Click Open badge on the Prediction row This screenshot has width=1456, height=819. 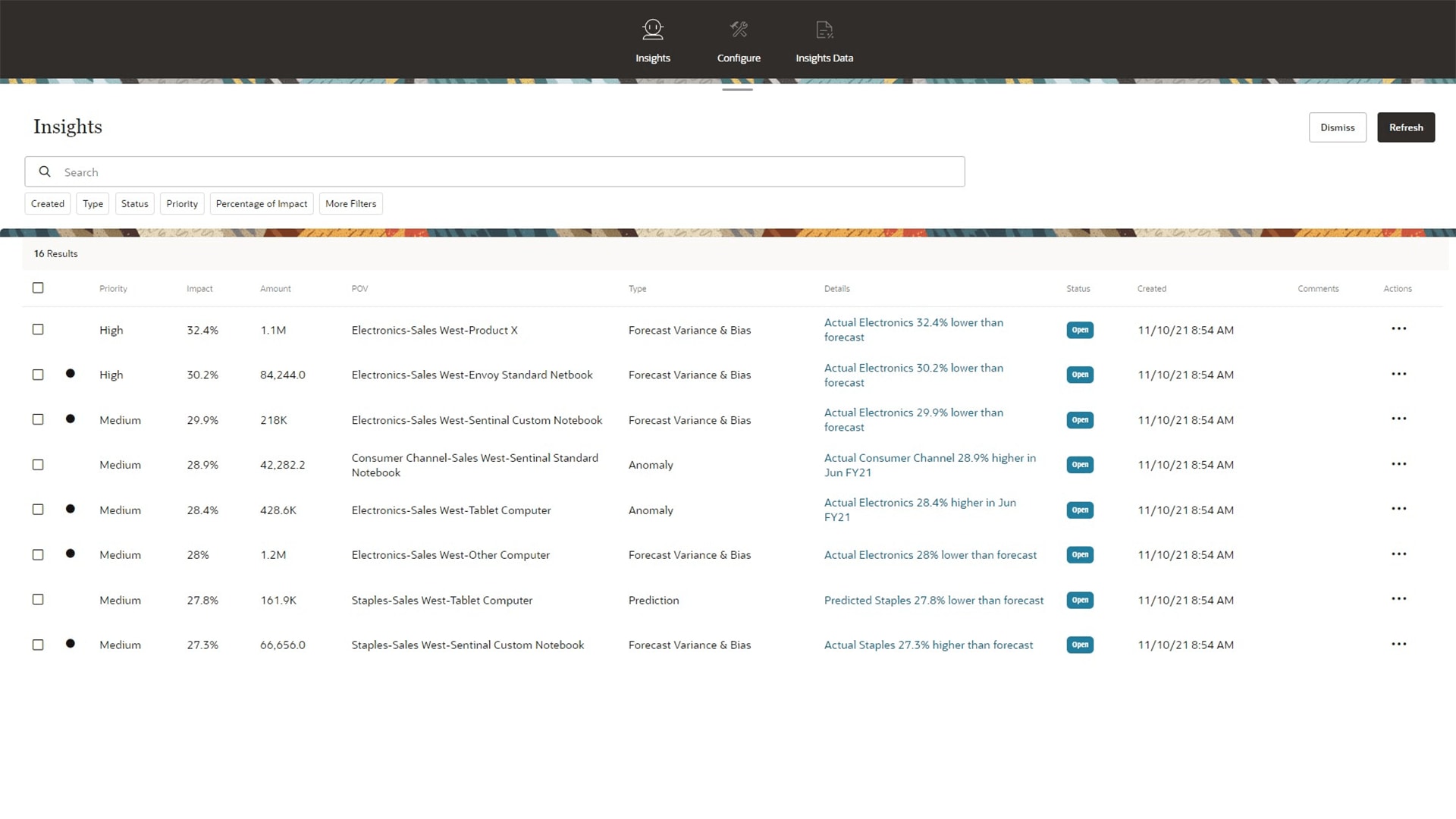[x=1080, y=600]
